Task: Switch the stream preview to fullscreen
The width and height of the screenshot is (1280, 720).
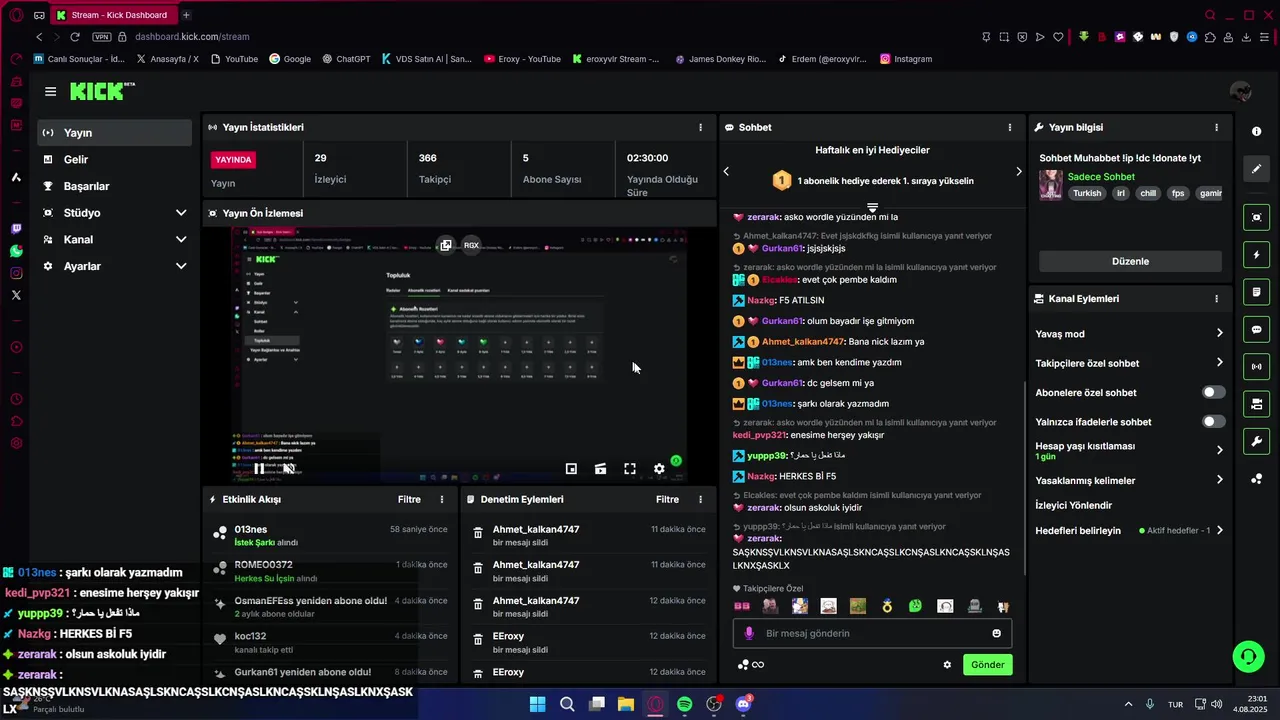Action: point(630,468)
